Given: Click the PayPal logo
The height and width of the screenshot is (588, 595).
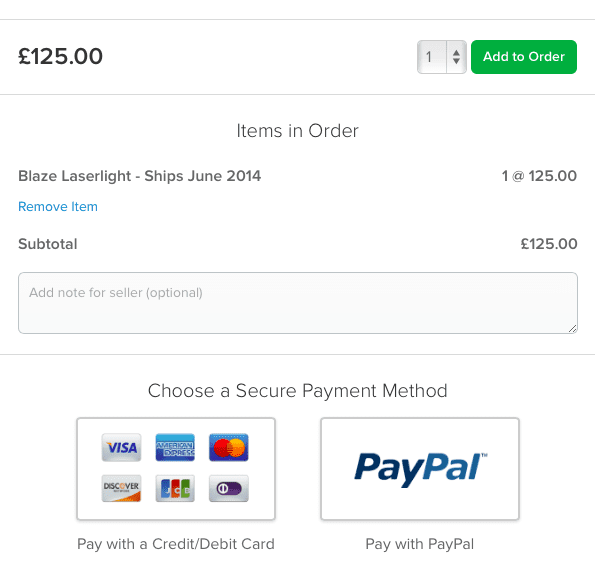Looking at the screenshot, I should (421, 469).
